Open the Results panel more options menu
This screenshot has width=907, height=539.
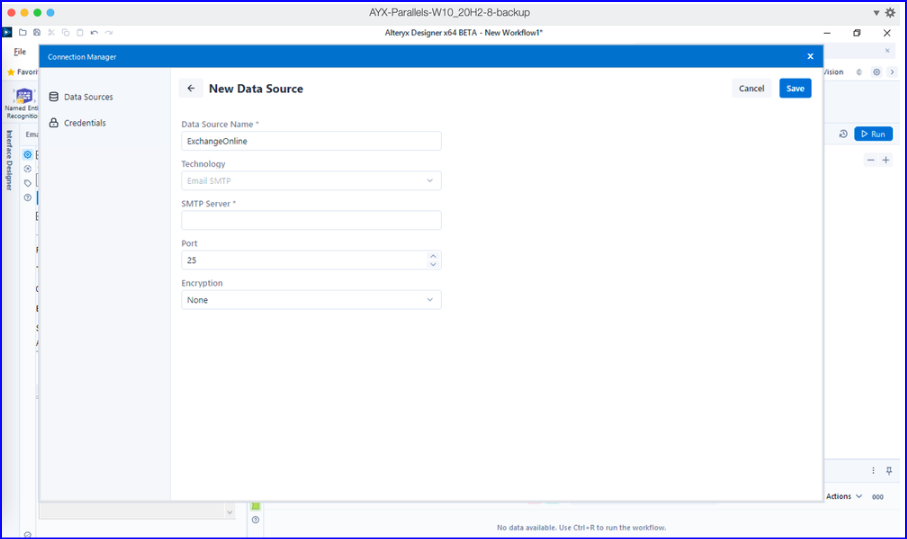tap(873, 471)
